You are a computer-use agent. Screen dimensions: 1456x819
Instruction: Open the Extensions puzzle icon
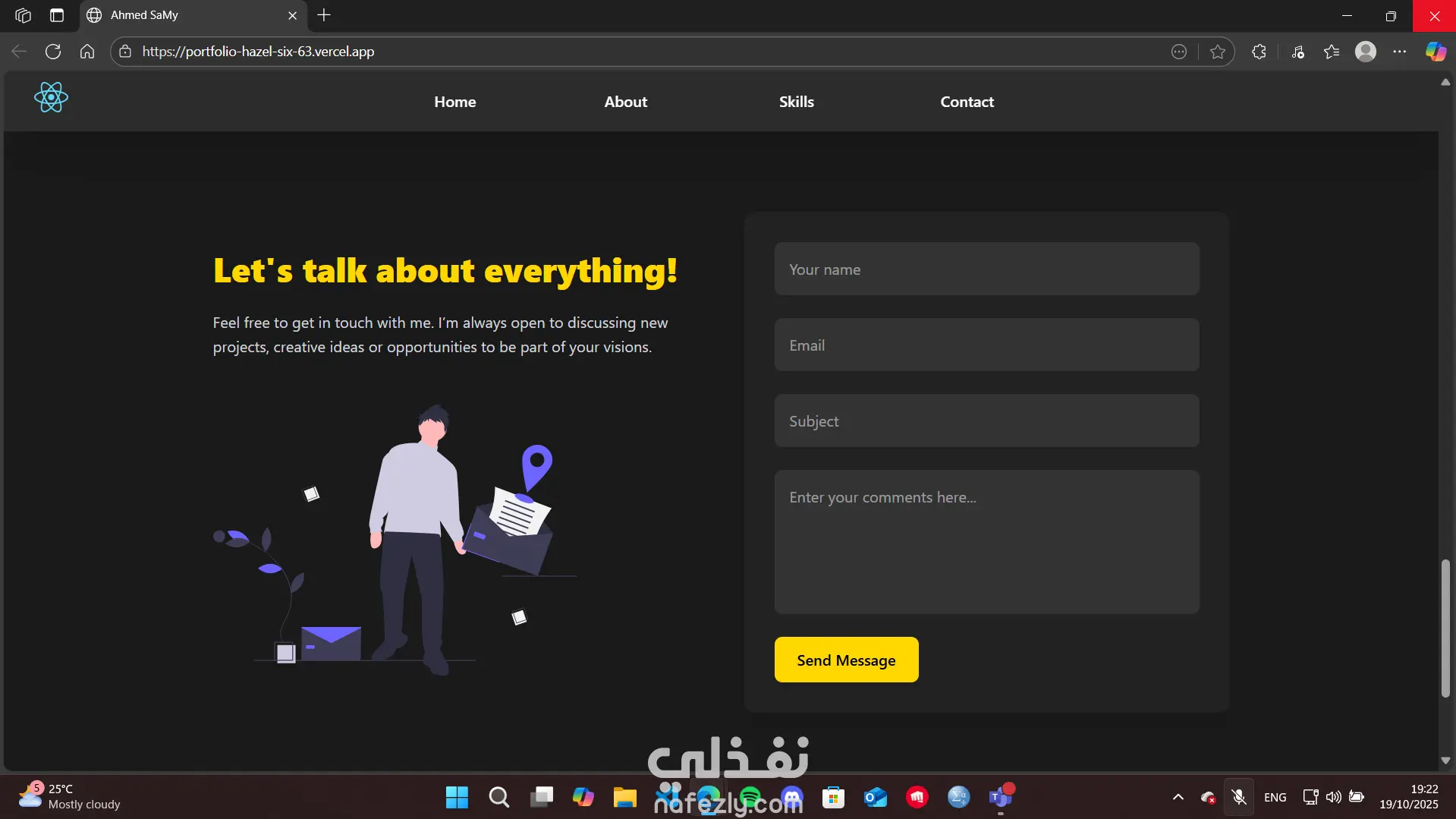pyautogui.click(x=1259, y=52)
